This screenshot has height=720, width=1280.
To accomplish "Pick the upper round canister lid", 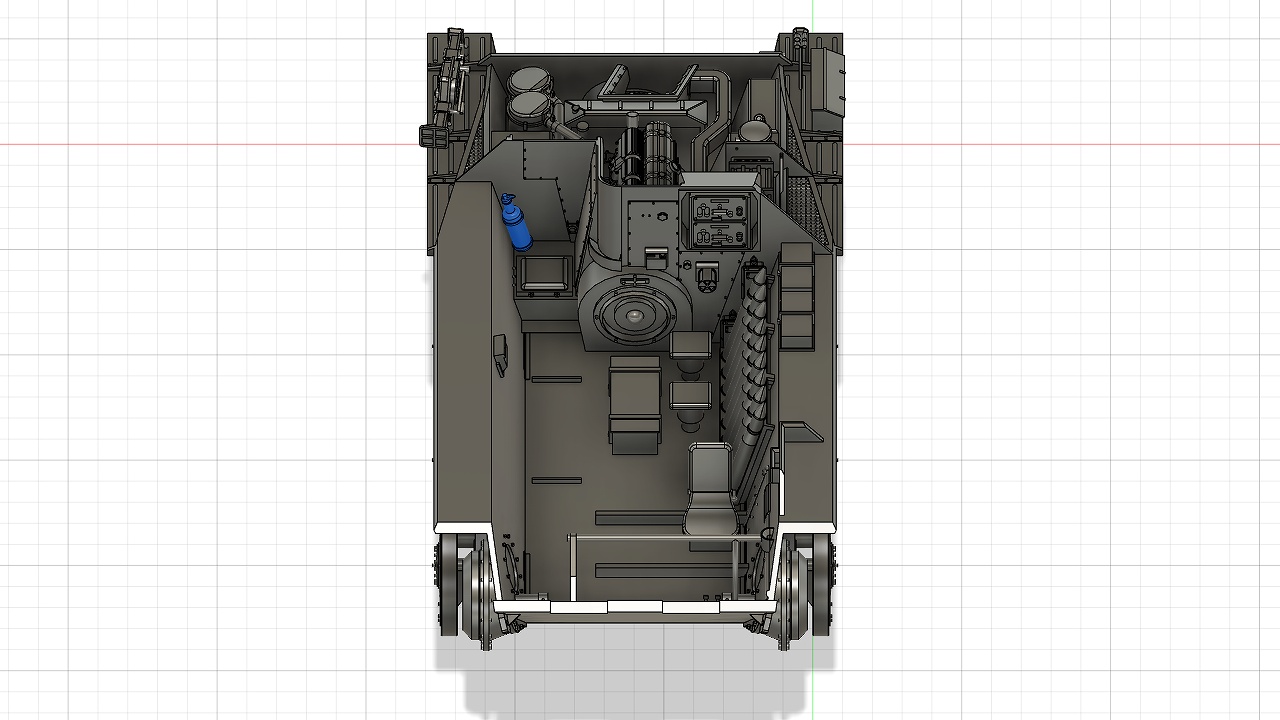I will [528, 82].
